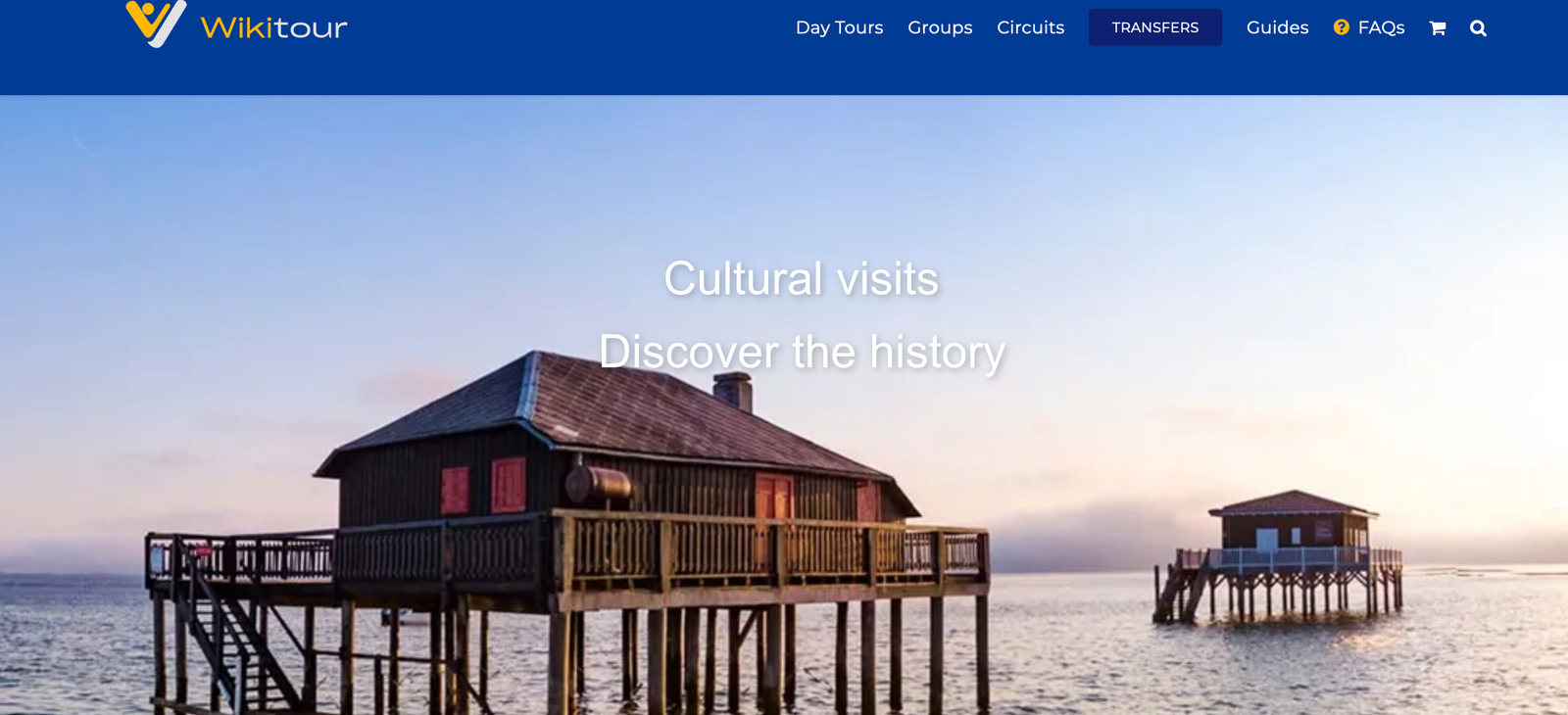The height and width of the screenshot is (715, 1568).
Task: Click the chimney on the large house roof
Action: click(733, 391)
